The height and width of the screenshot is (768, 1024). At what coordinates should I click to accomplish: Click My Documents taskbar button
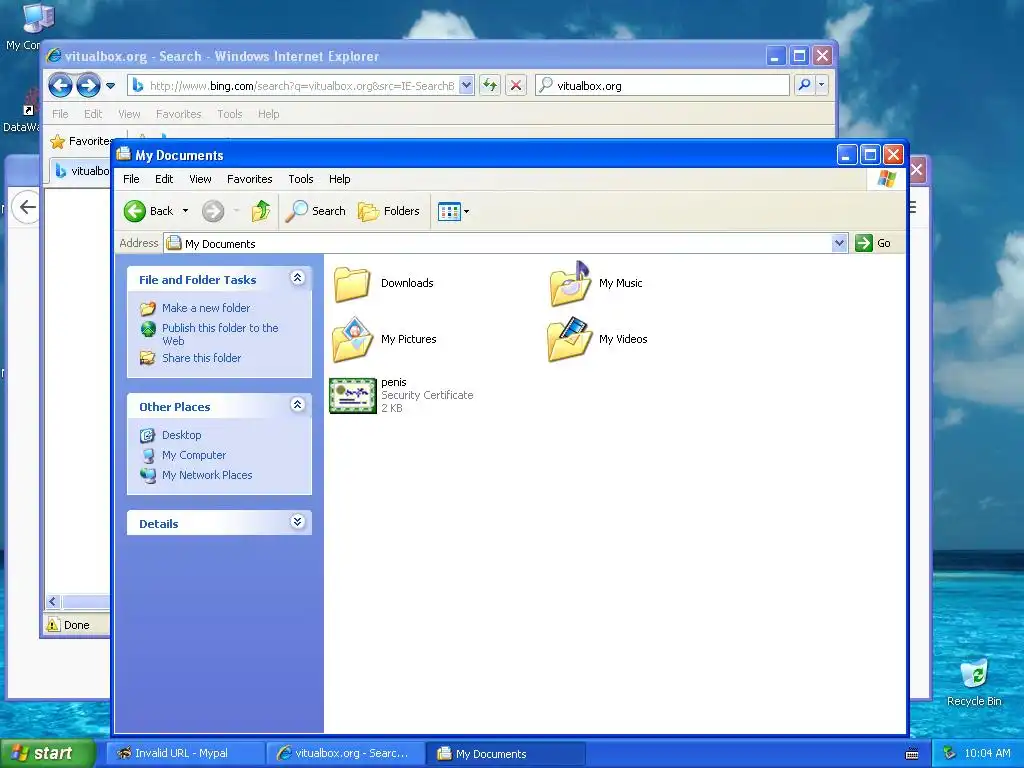506,754
